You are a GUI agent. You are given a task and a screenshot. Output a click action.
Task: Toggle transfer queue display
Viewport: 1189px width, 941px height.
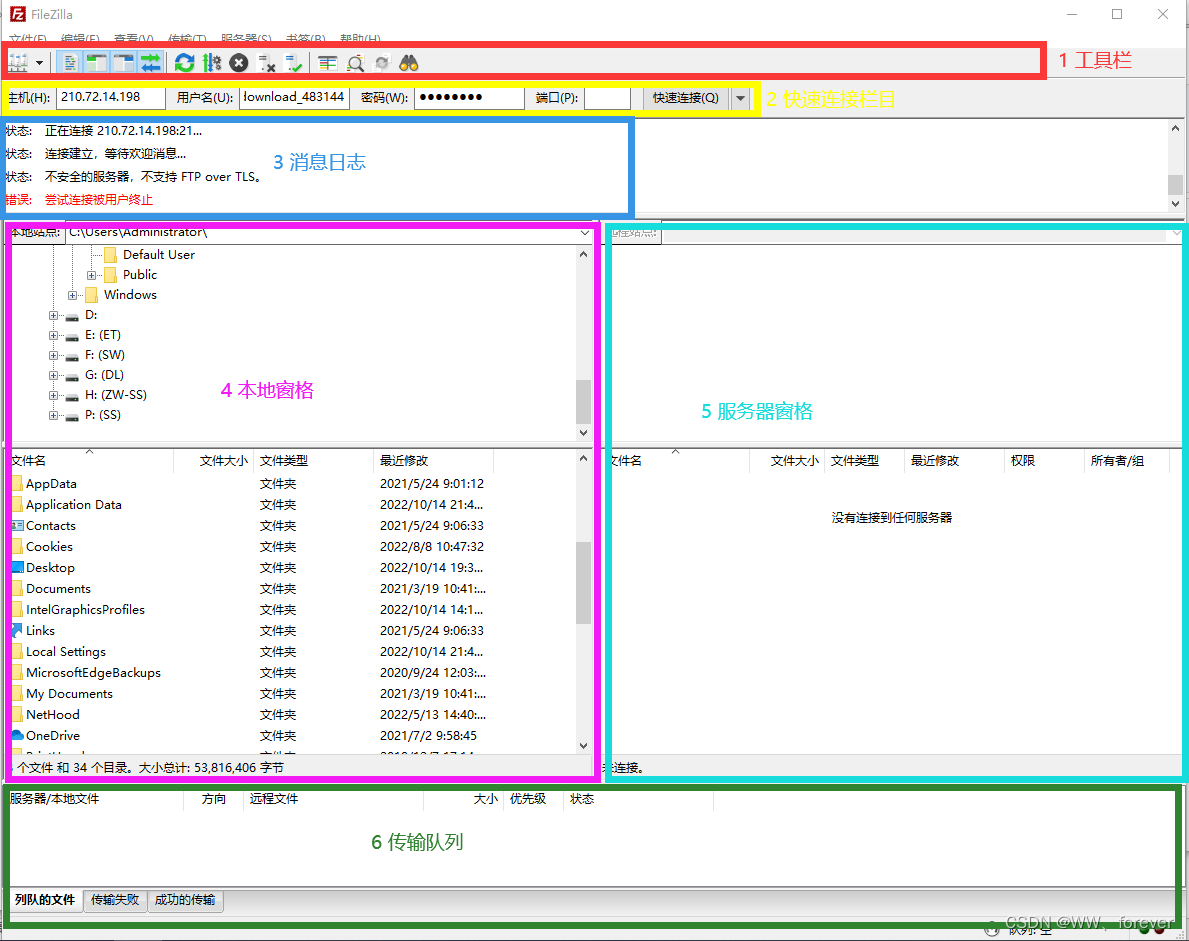(151, 62)
